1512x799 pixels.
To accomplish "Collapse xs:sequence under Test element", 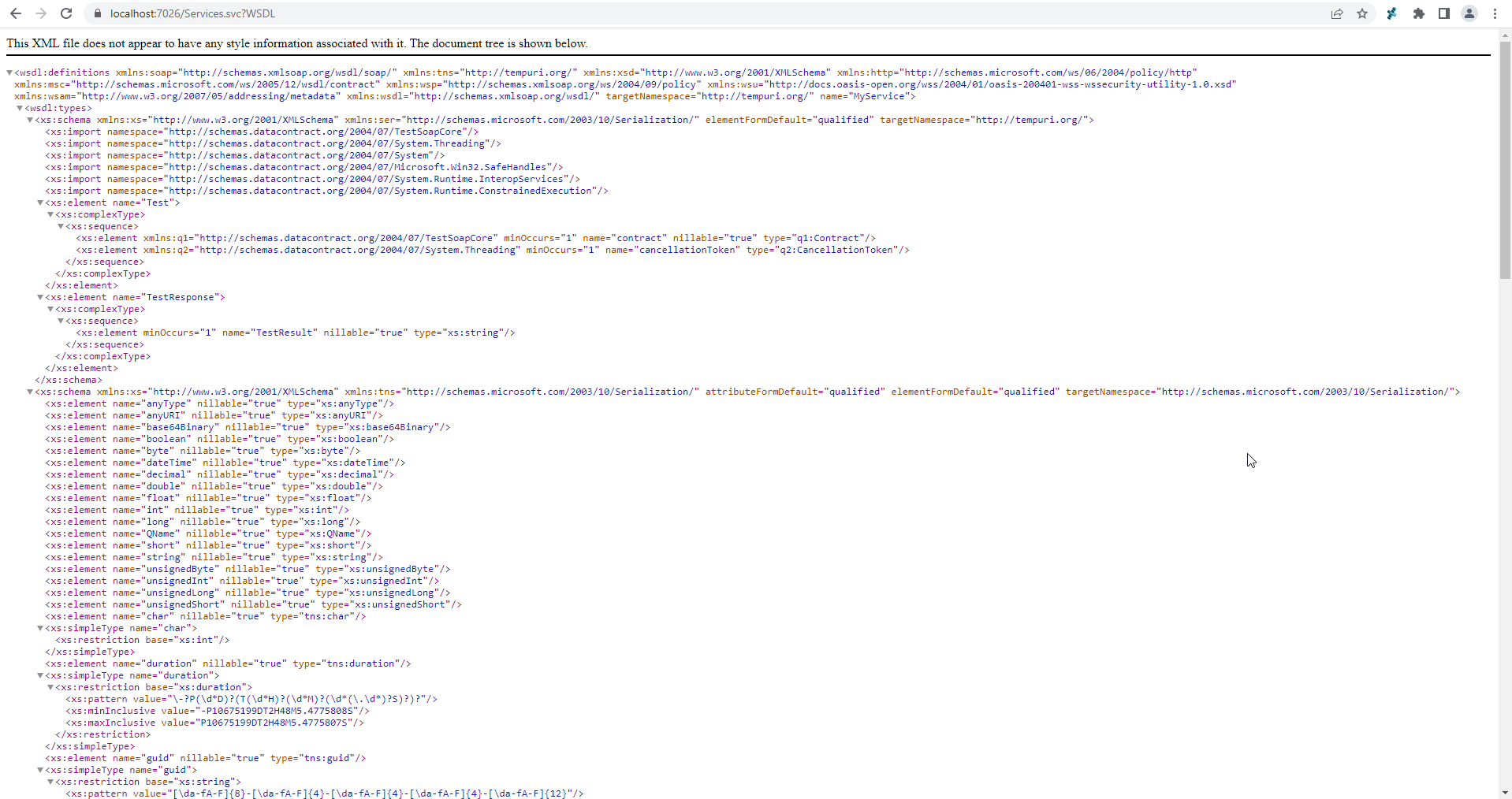I will (x=61, y=226).
